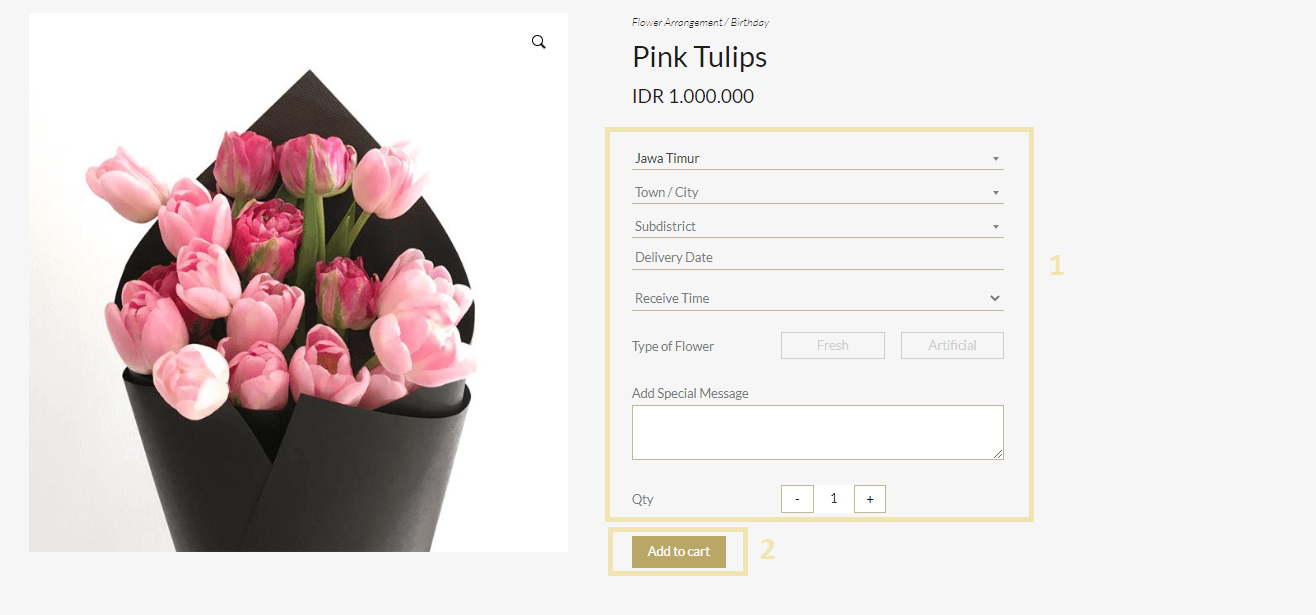Add to cart button click

[679, 551]
